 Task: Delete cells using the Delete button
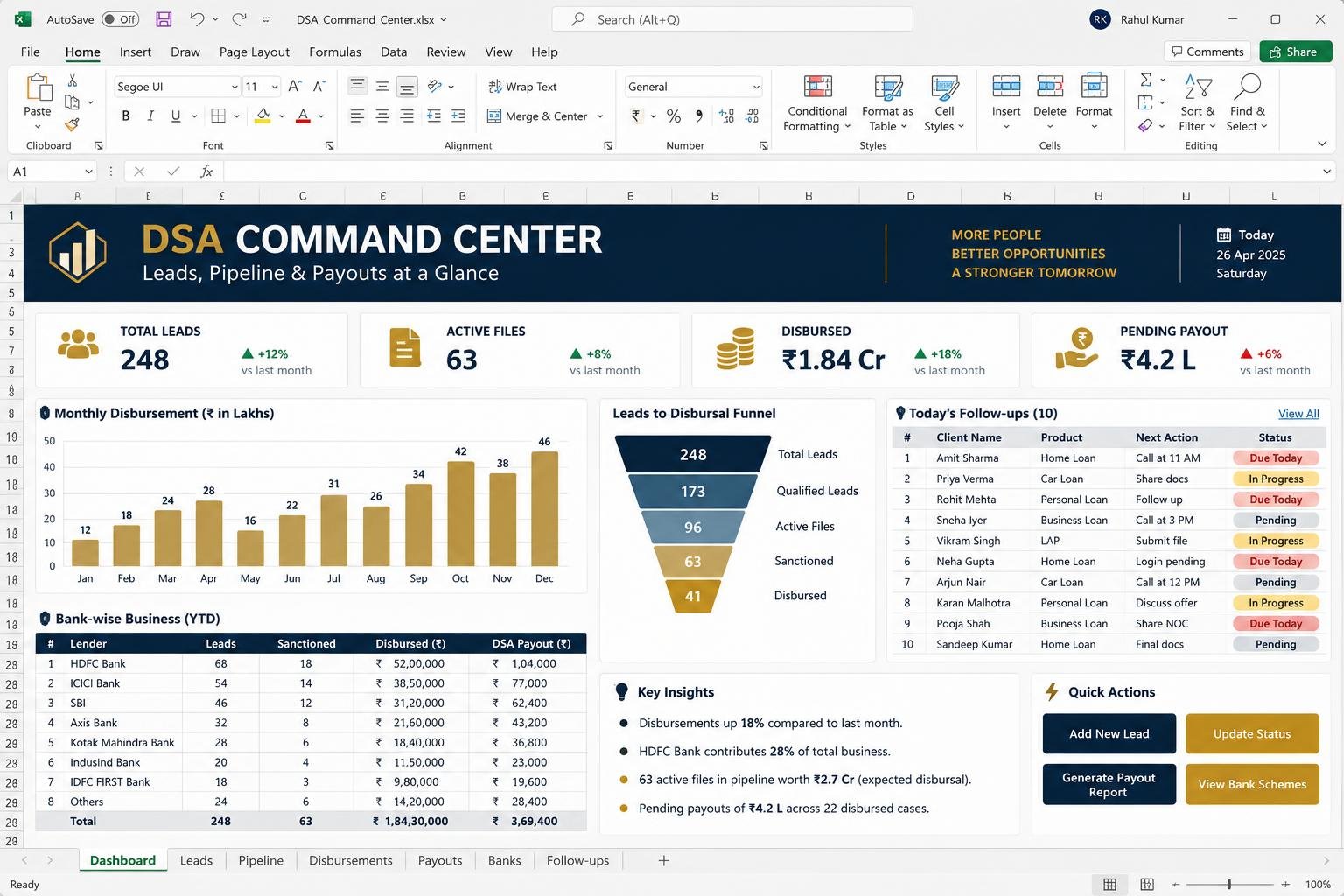[x=1050, y=102]
